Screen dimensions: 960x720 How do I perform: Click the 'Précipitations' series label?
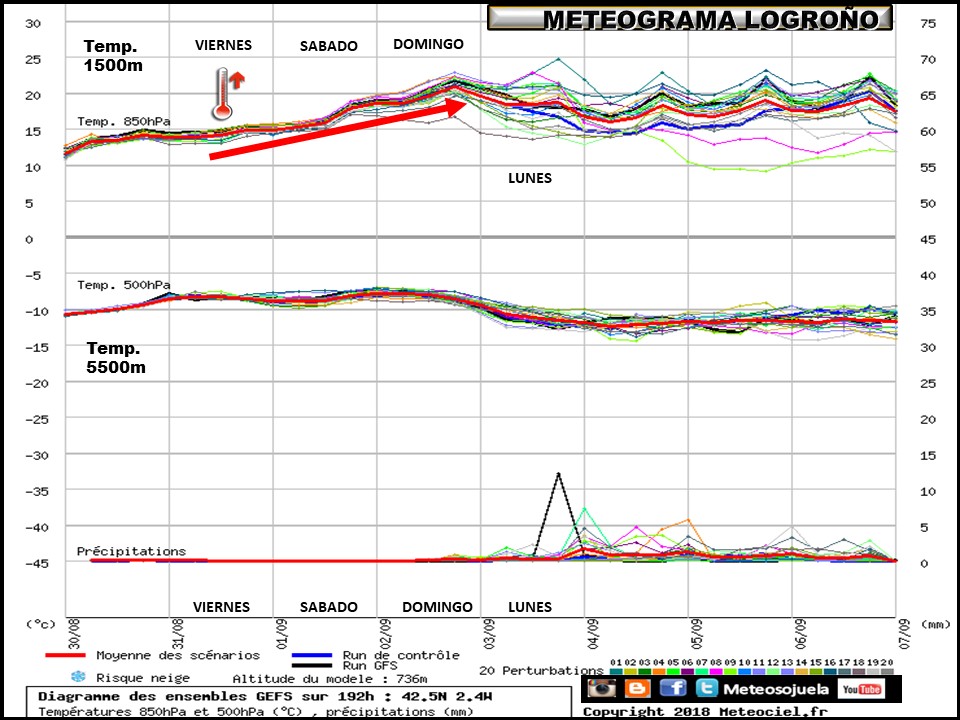[131, 551]
